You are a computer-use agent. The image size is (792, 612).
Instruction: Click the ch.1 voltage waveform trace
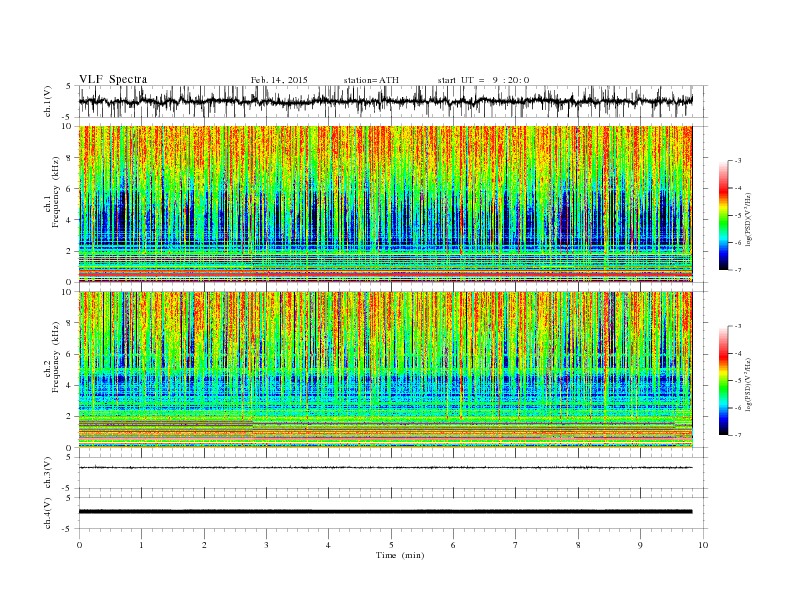(385, 101)
